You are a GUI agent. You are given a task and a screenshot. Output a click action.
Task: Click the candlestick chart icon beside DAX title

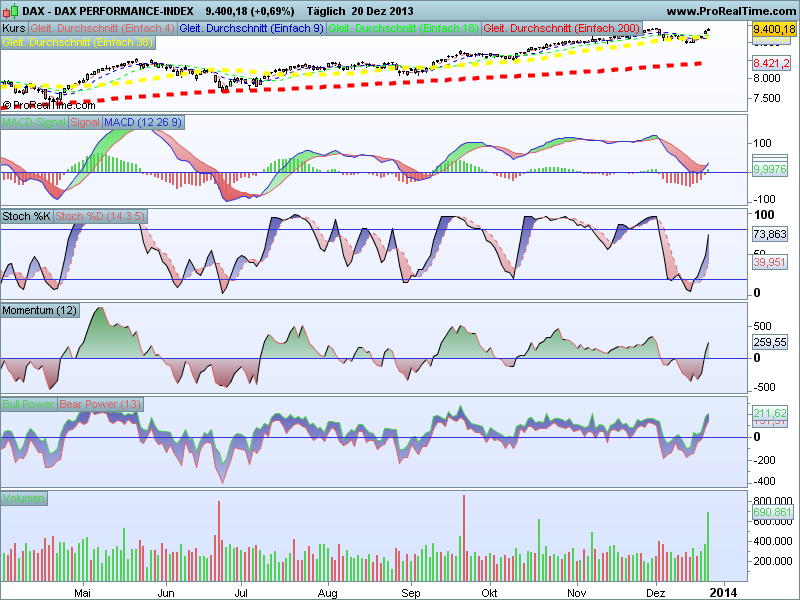10,10
